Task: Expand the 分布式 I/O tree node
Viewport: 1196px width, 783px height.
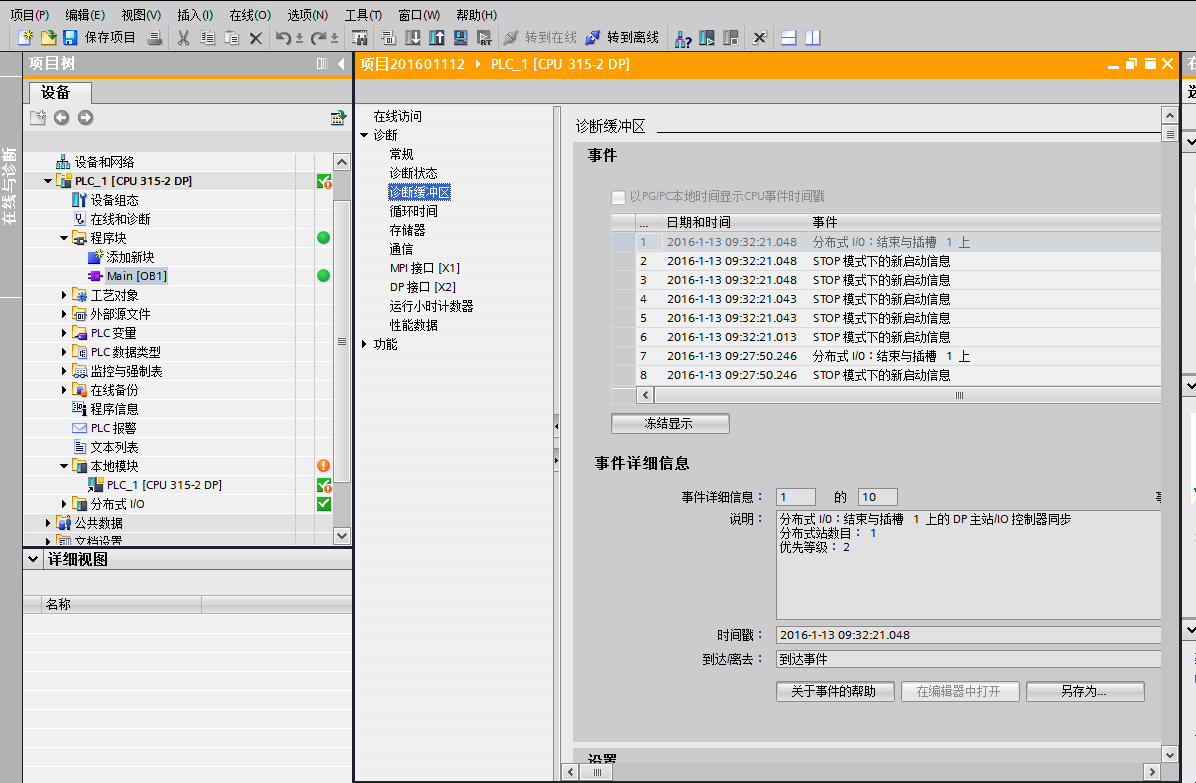Action: pyautogui.click(x=64, y=503)
